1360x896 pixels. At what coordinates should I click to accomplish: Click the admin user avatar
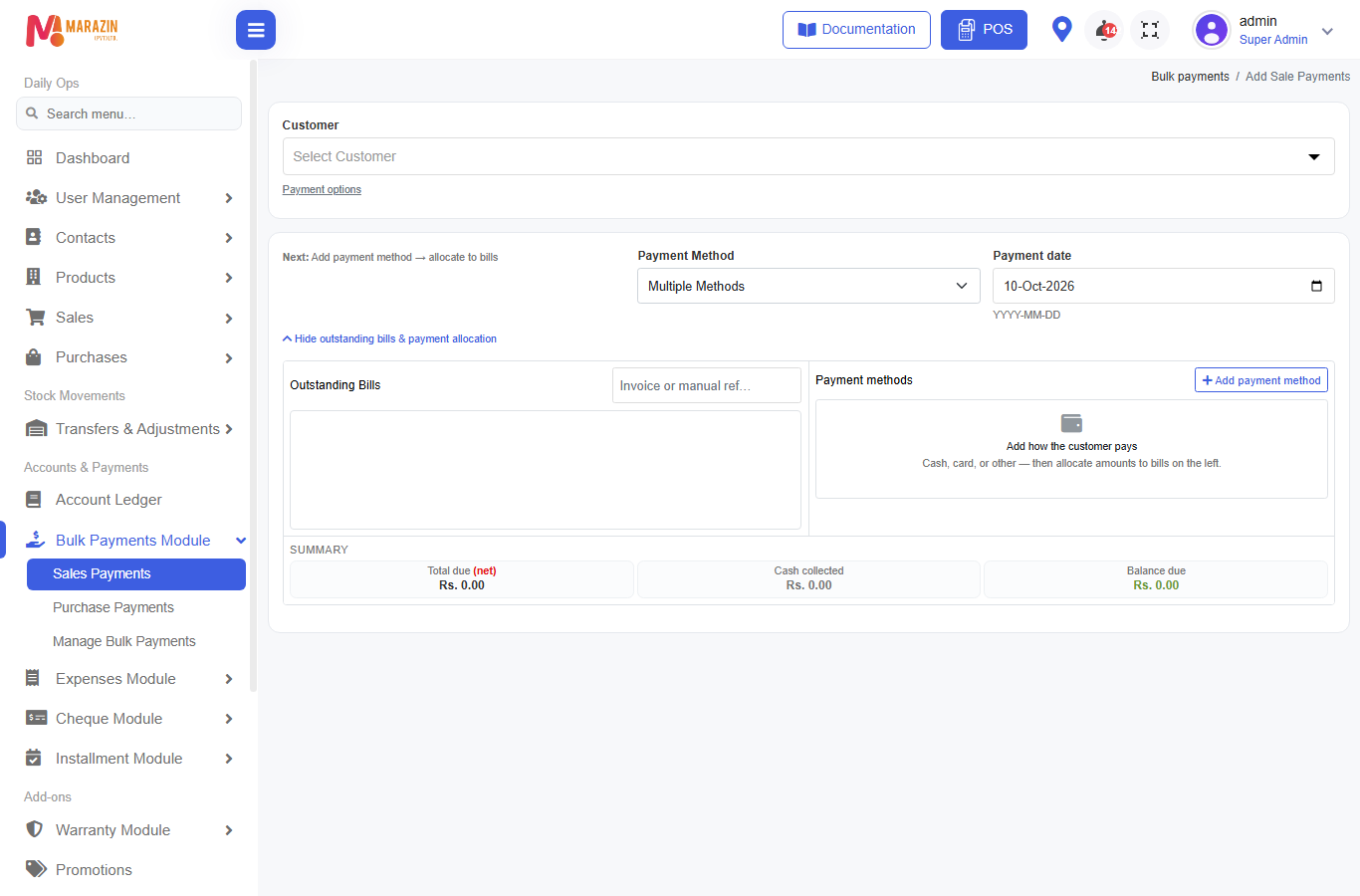[1212, 30]
